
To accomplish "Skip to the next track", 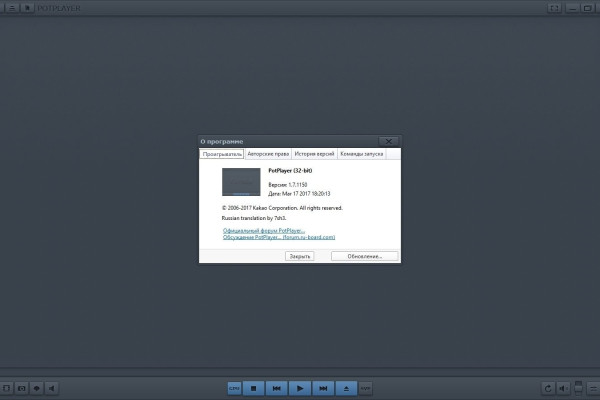I will click(323, 387).
